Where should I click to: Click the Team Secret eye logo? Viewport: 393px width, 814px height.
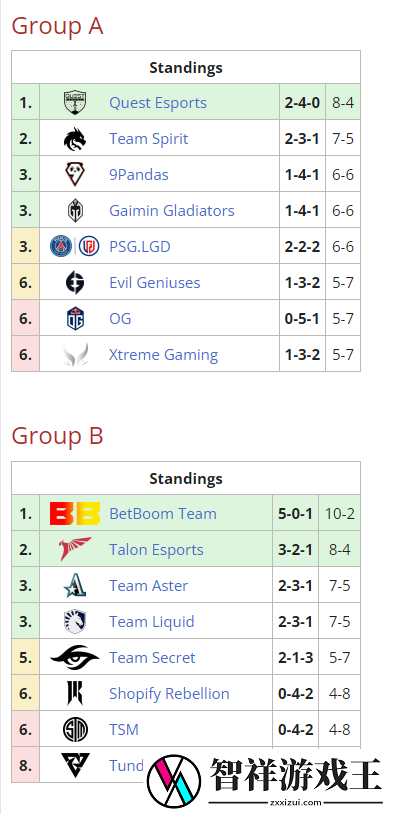(x=75, y=658)
